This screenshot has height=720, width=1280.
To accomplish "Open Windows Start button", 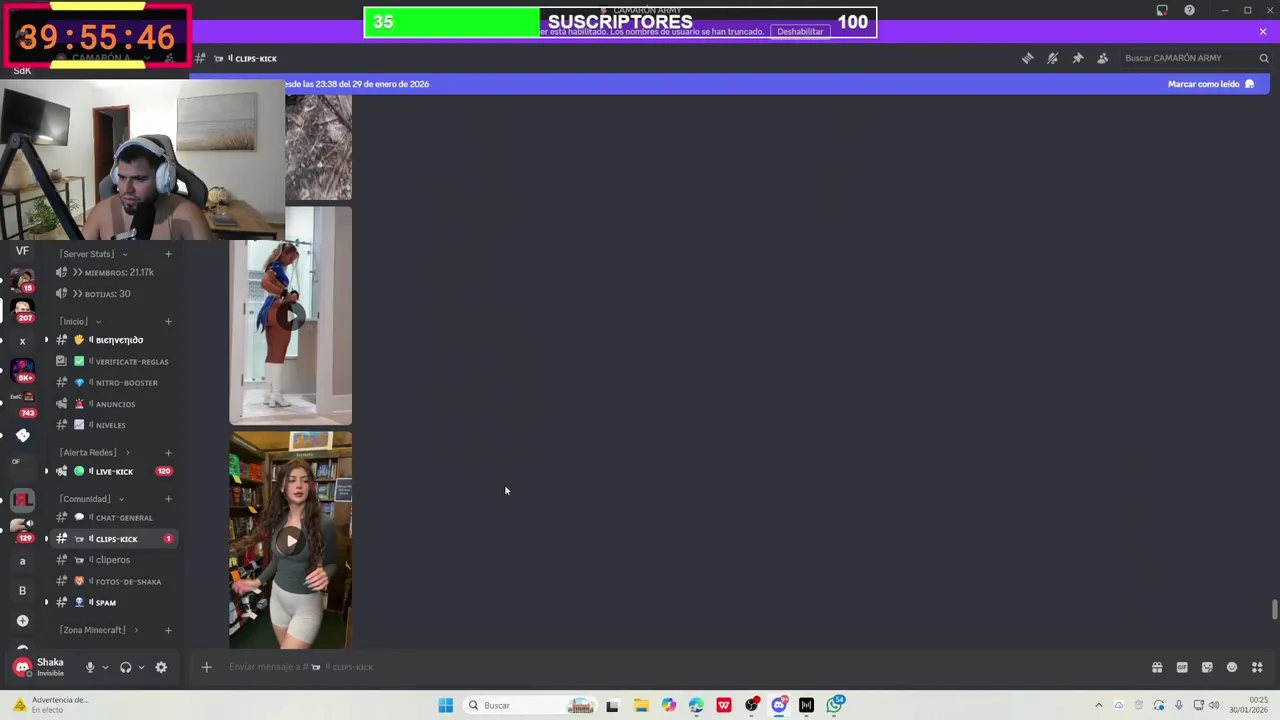I will point(446,705).
